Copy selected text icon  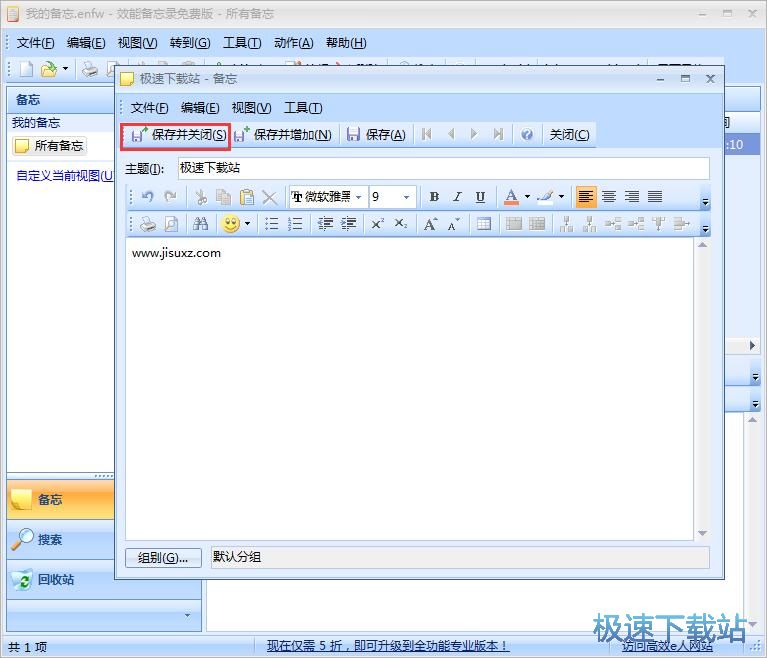click(x=224, y=197)
